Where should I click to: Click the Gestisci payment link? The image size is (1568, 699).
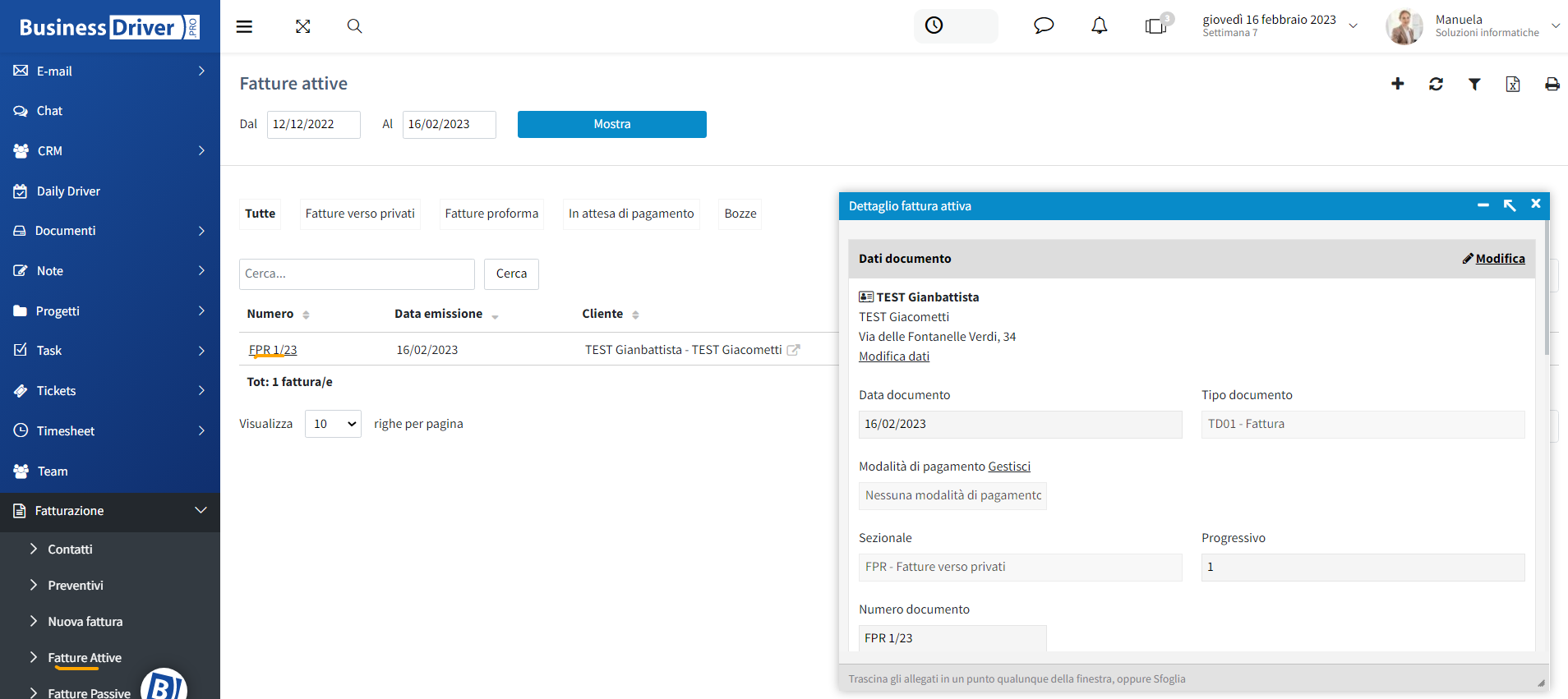pyautogui.click(x=1009, y=467)
